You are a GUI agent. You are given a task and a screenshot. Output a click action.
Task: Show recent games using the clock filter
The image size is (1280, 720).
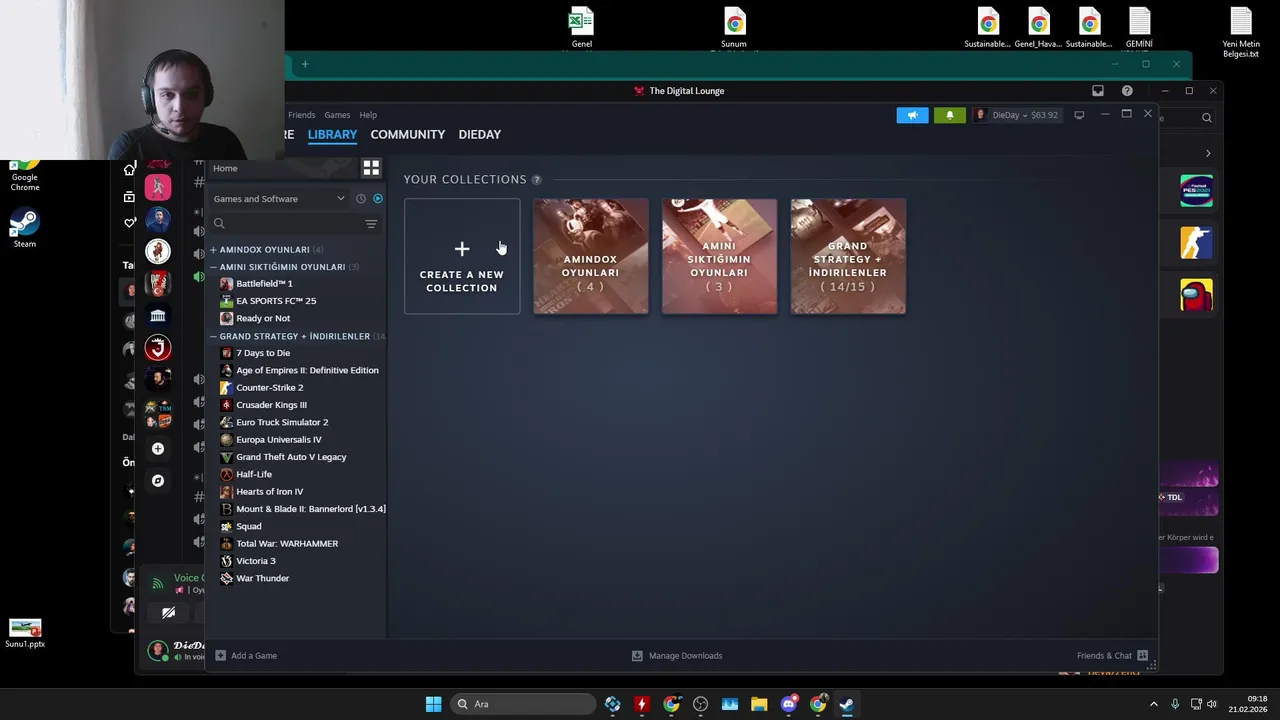click(x=361, y=198)
